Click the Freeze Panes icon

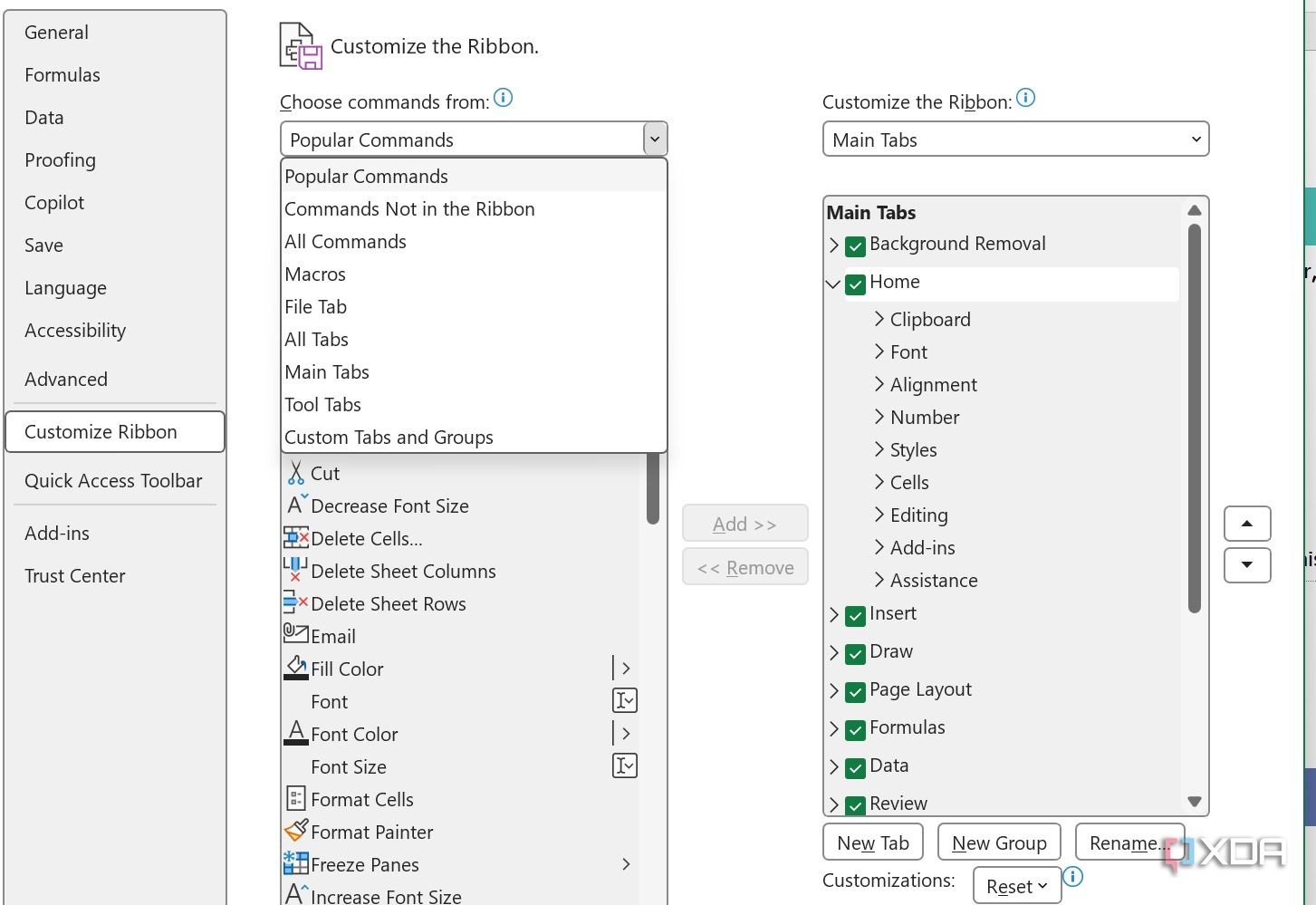coord(296,863)
